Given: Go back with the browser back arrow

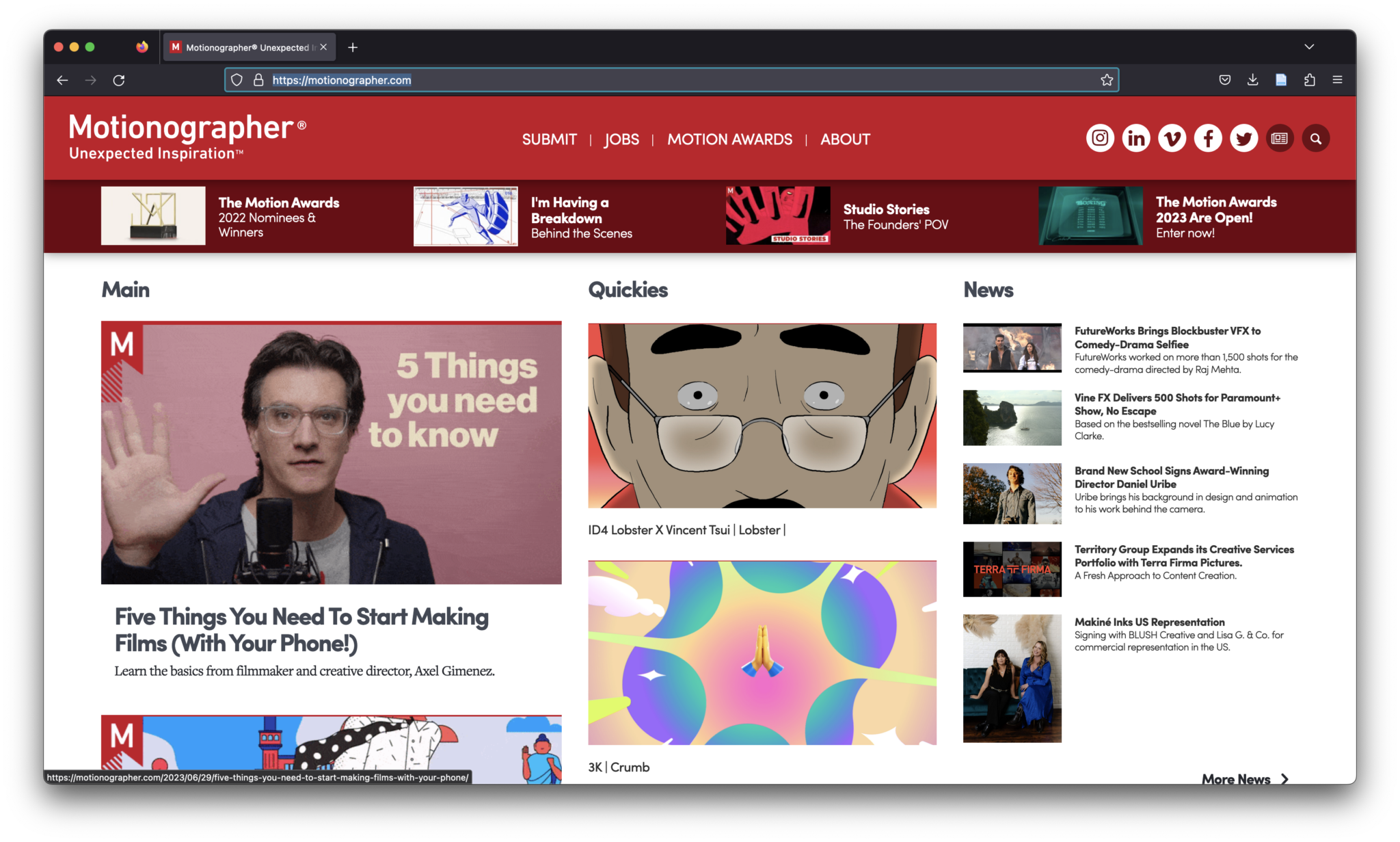Looking at the screenshot, I should point(62,80).
